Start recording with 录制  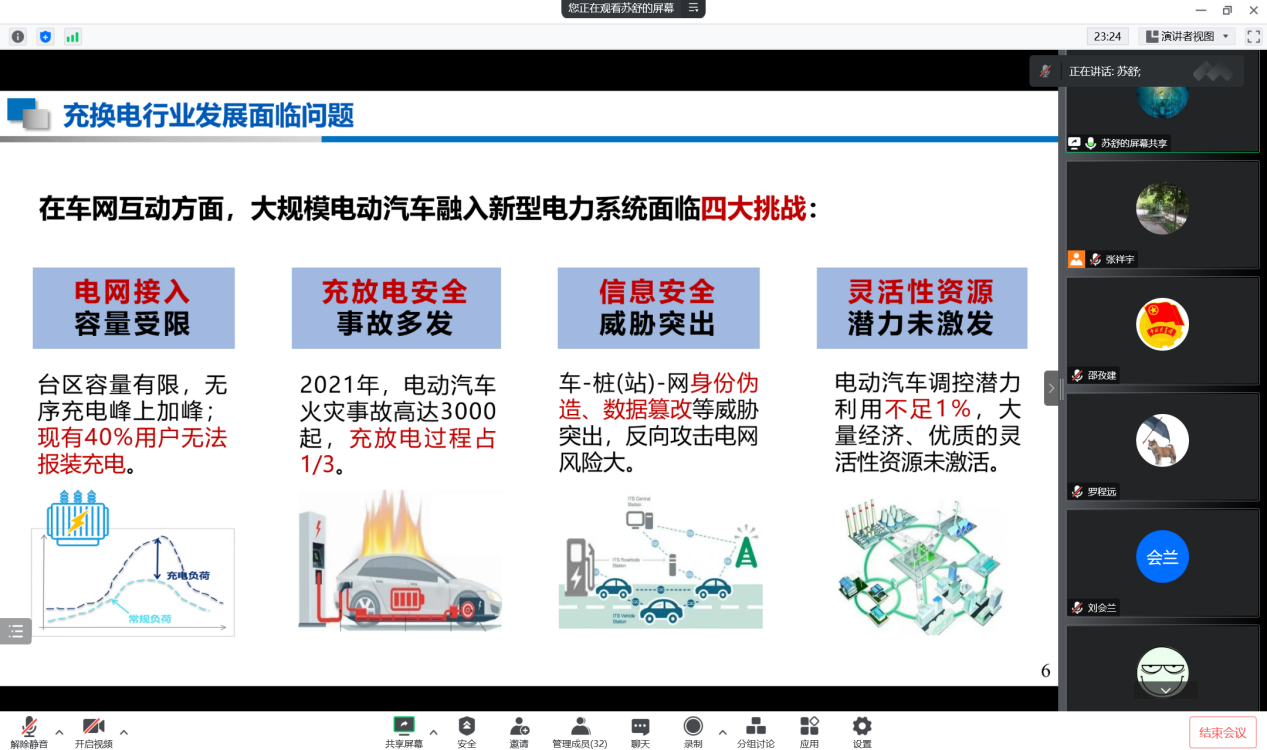click(693, 732)
